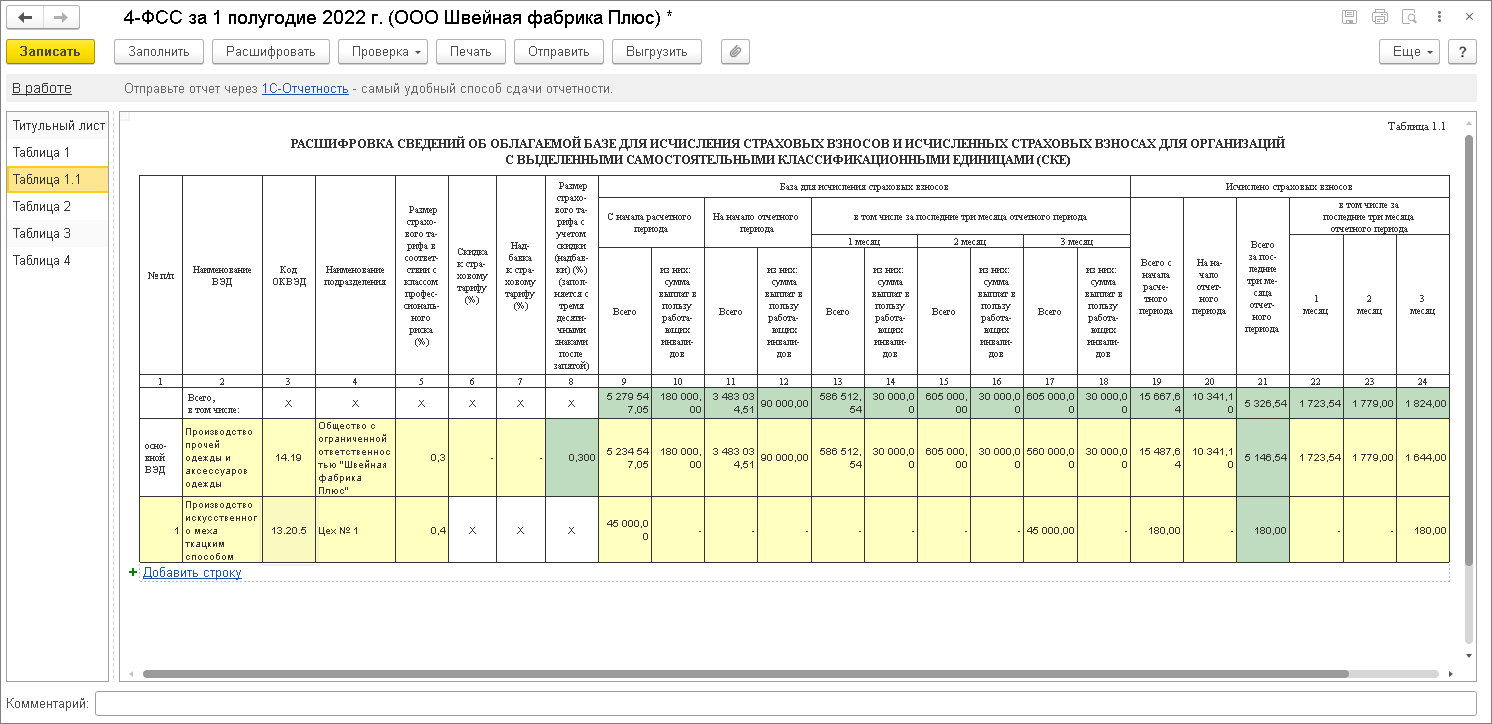Image resolution: width=1492 pixels, height=724 pixels.
Task: Select the Цех № 1 cell
Action: 355,530
